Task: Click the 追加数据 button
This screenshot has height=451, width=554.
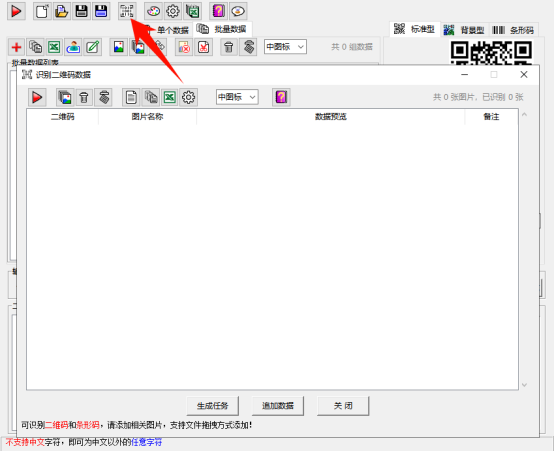Action: (x=278, y=406)
